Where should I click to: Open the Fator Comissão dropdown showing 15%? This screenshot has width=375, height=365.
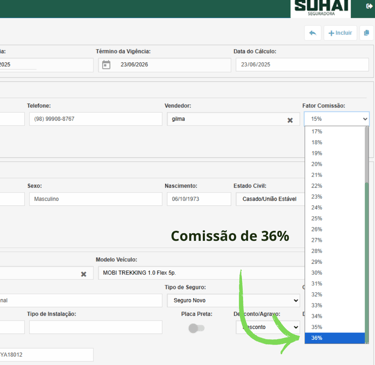pyautogui.click(x=337, y=119)
